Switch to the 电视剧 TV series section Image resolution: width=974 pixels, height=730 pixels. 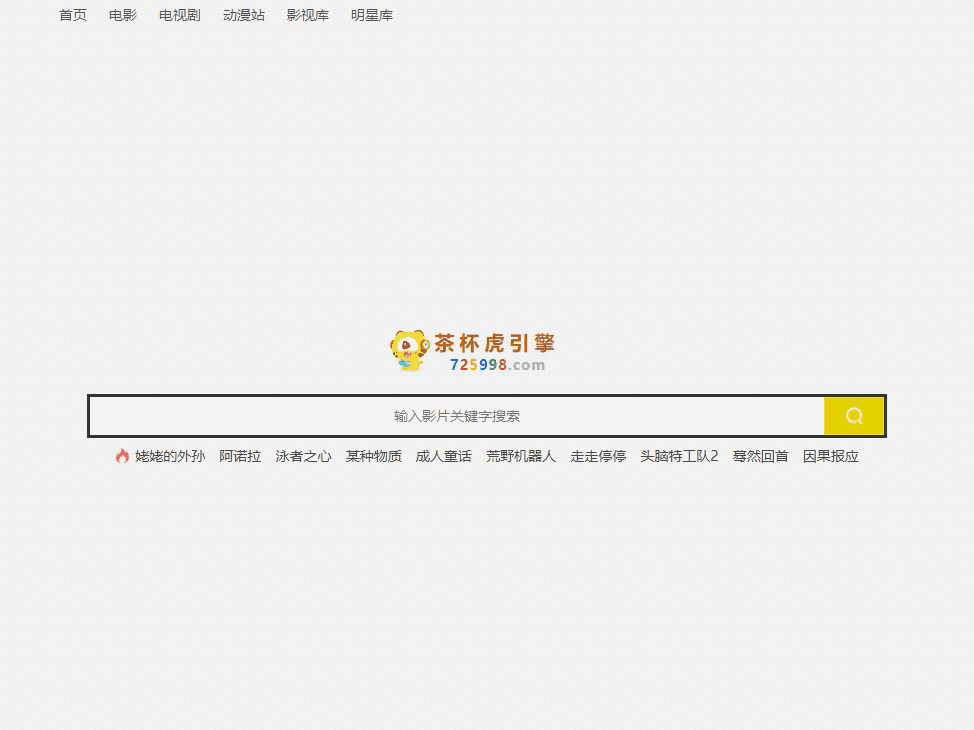click(x=180, y=15)
